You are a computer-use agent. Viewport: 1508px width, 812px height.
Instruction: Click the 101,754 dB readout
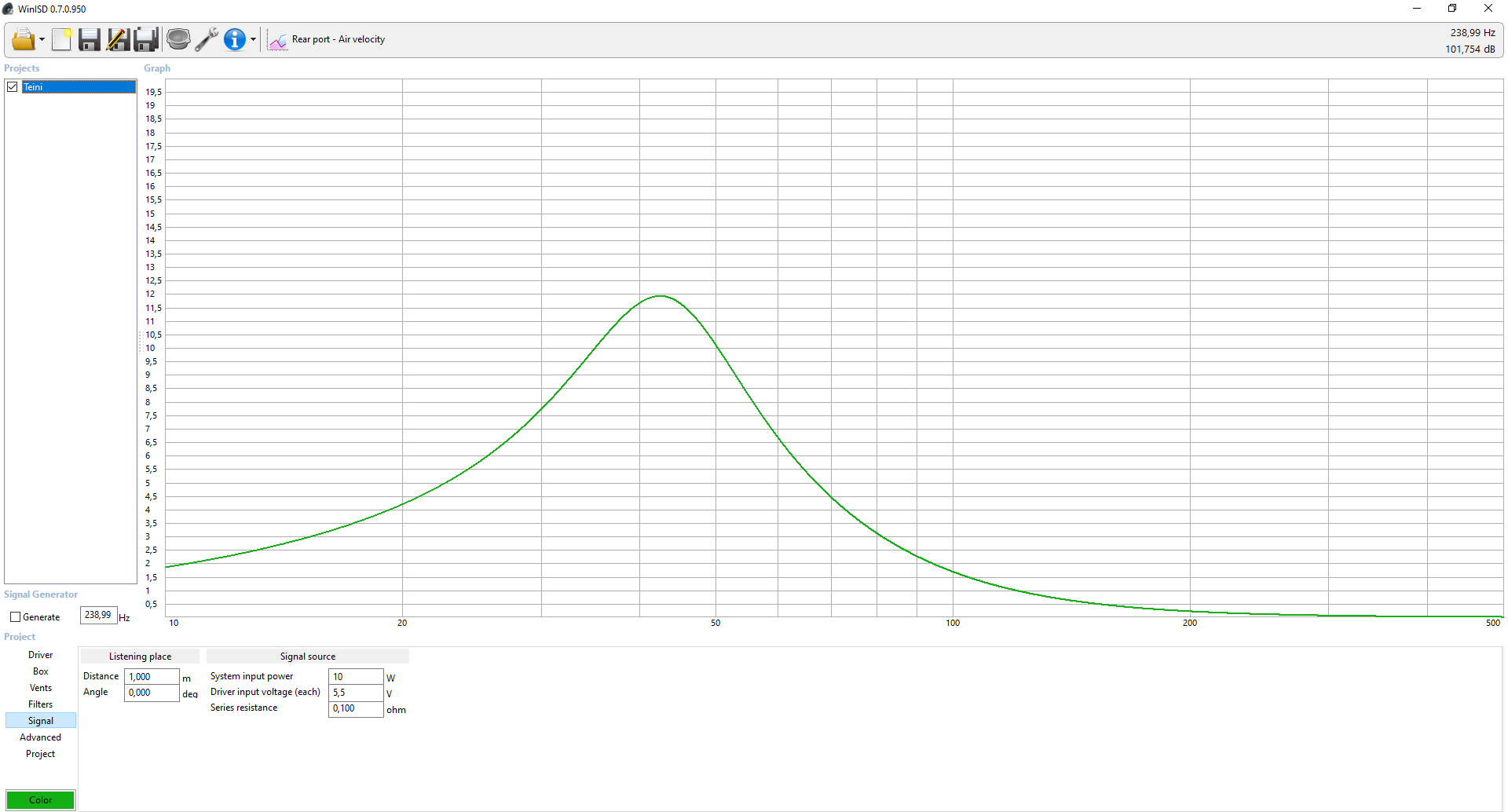coord(1470,49)
